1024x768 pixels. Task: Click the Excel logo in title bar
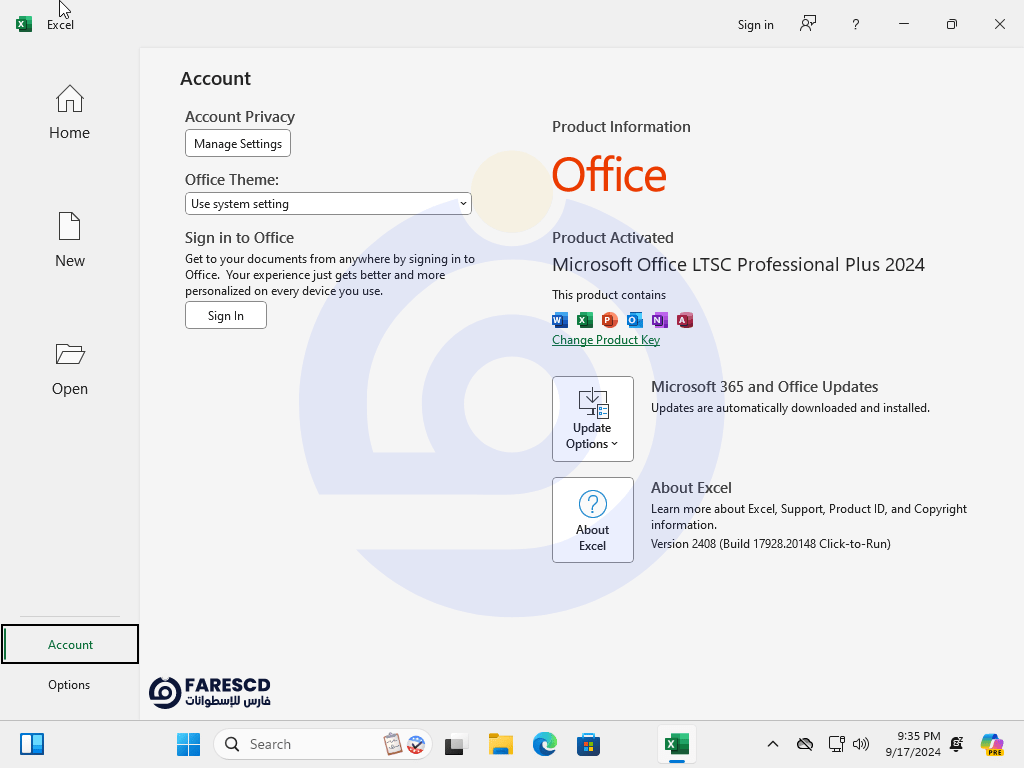click(24, 24)
